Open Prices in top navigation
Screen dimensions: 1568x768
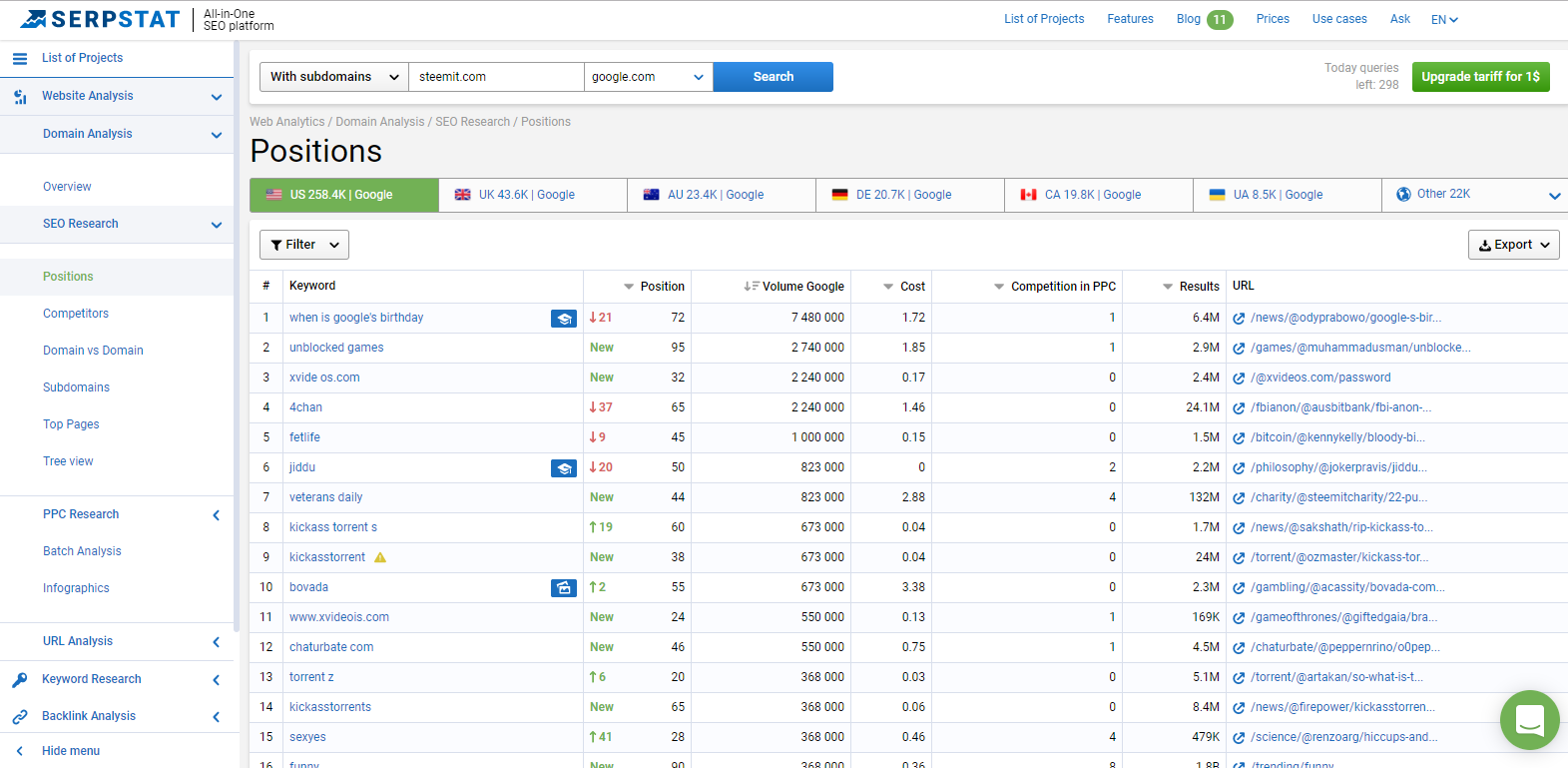tap(1273, 19)
